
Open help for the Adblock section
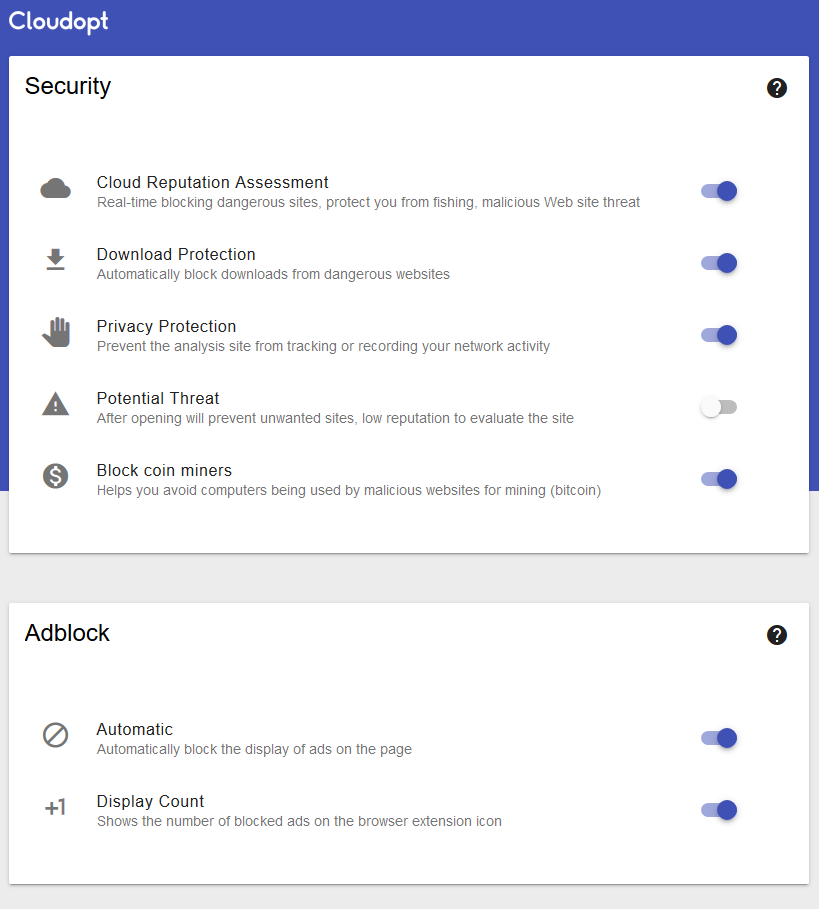pyautogui.click(x=777, y=635)
